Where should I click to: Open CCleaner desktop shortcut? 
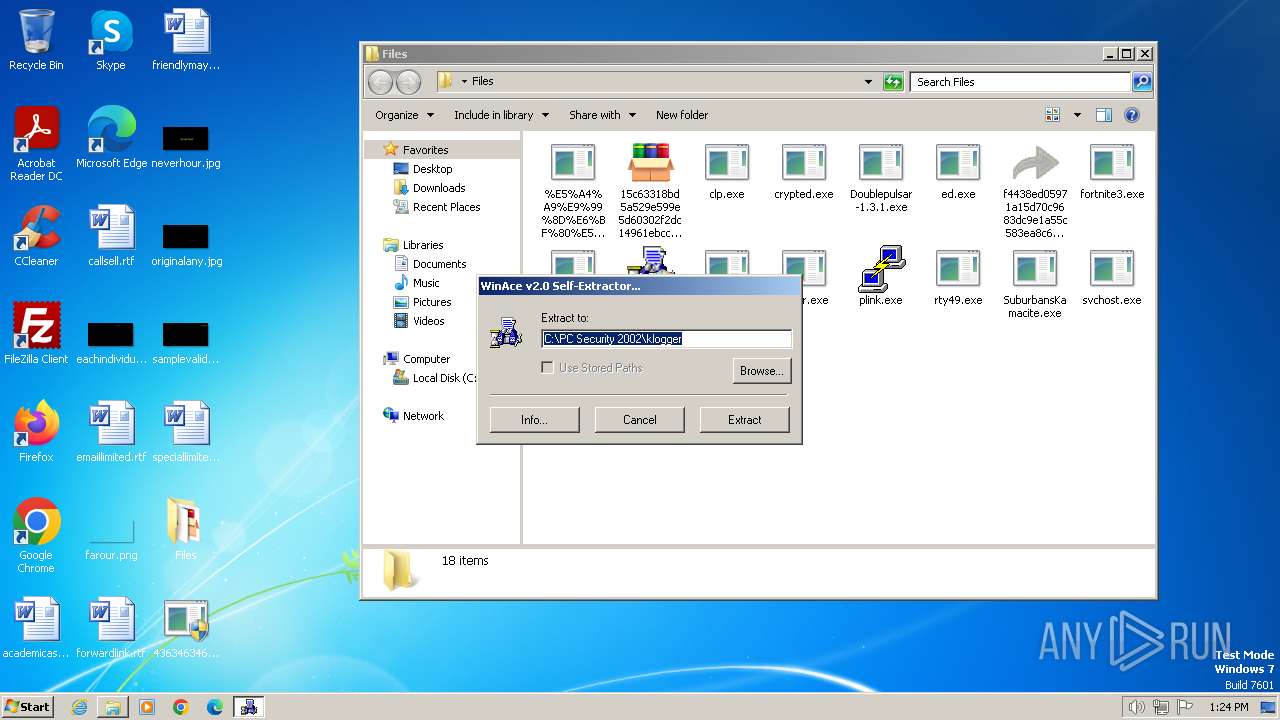click(x=36, y=236)
